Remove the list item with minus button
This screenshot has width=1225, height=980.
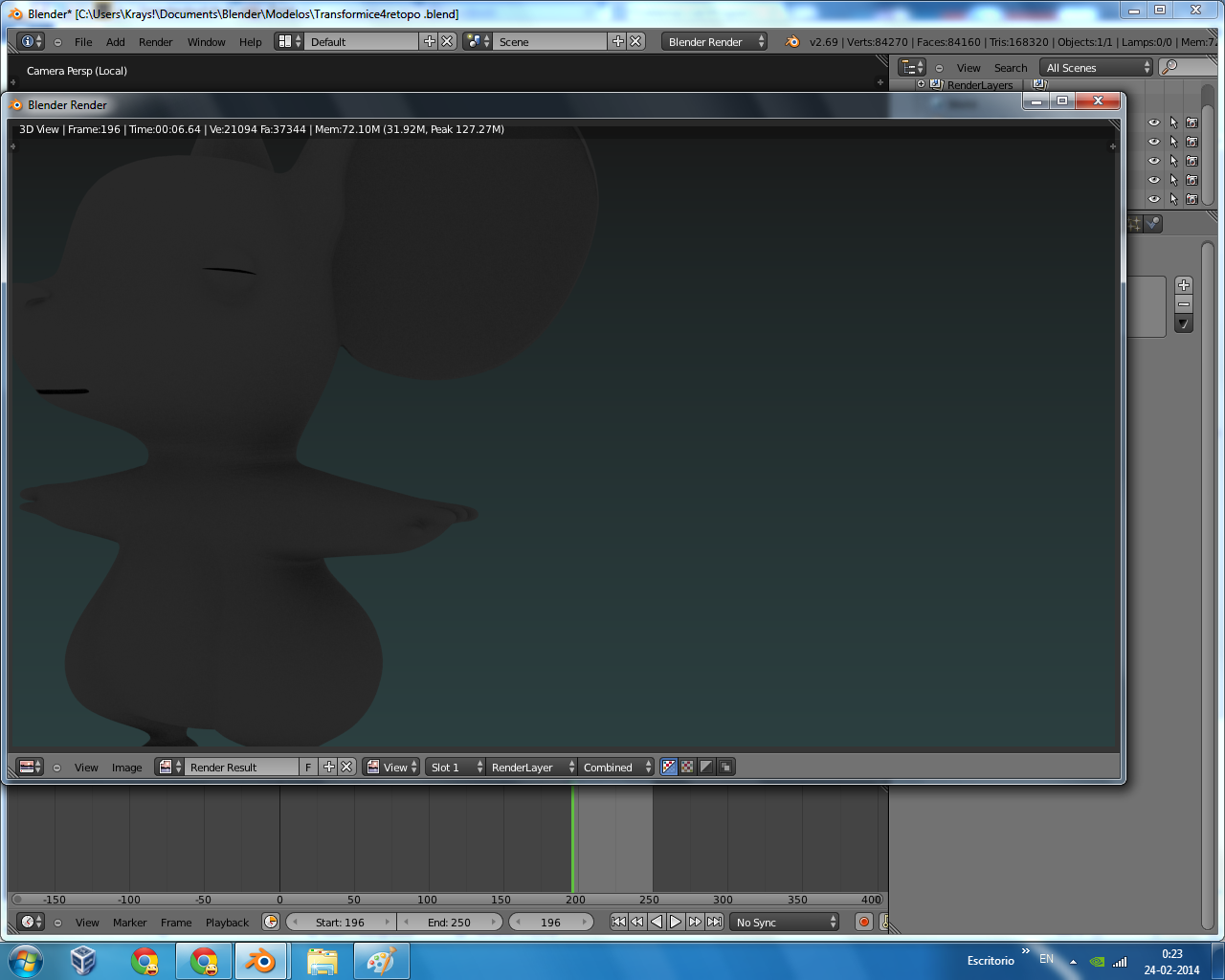tap(1184, 304)
